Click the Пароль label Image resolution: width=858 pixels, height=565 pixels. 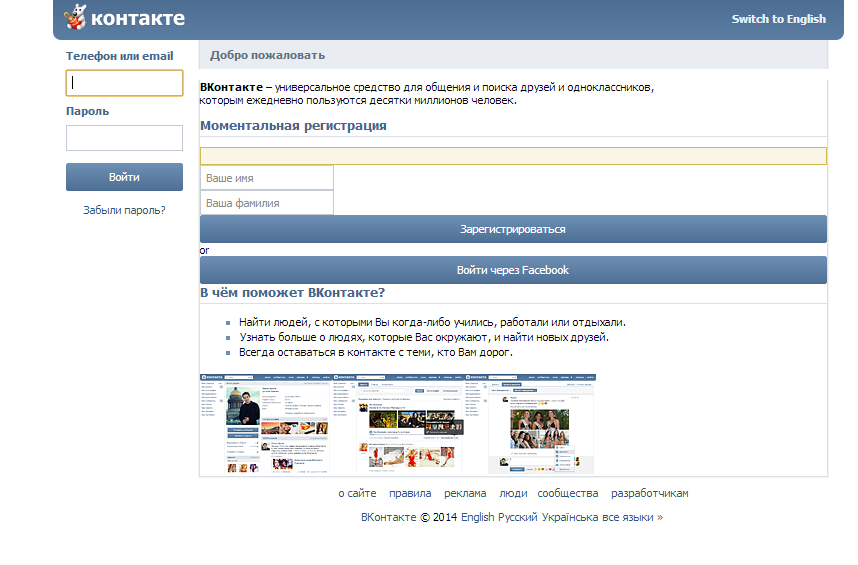point(88,112)
